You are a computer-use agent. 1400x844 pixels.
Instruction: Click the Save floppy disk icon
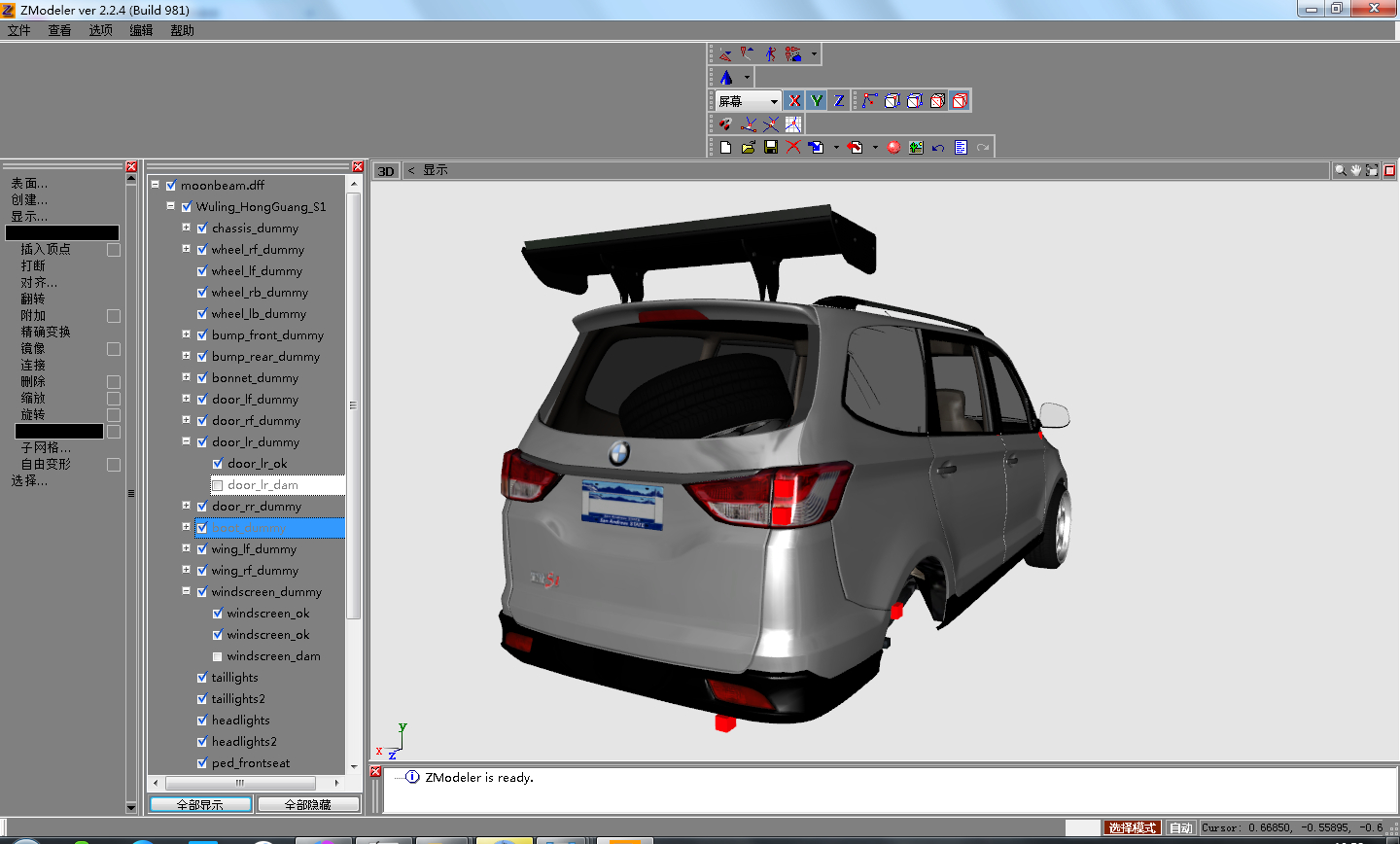[771, 148]
